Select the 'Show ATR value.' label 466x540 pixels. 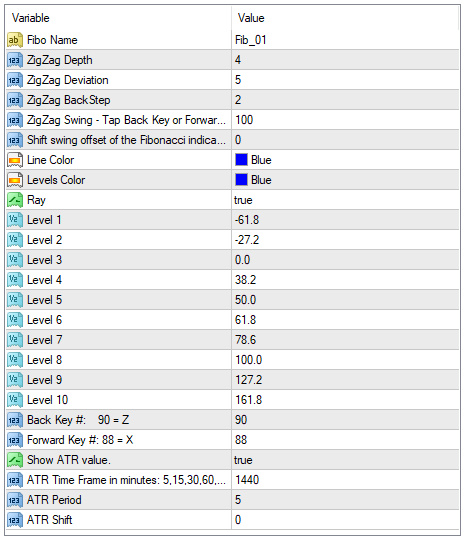click(x=69, y=459)
